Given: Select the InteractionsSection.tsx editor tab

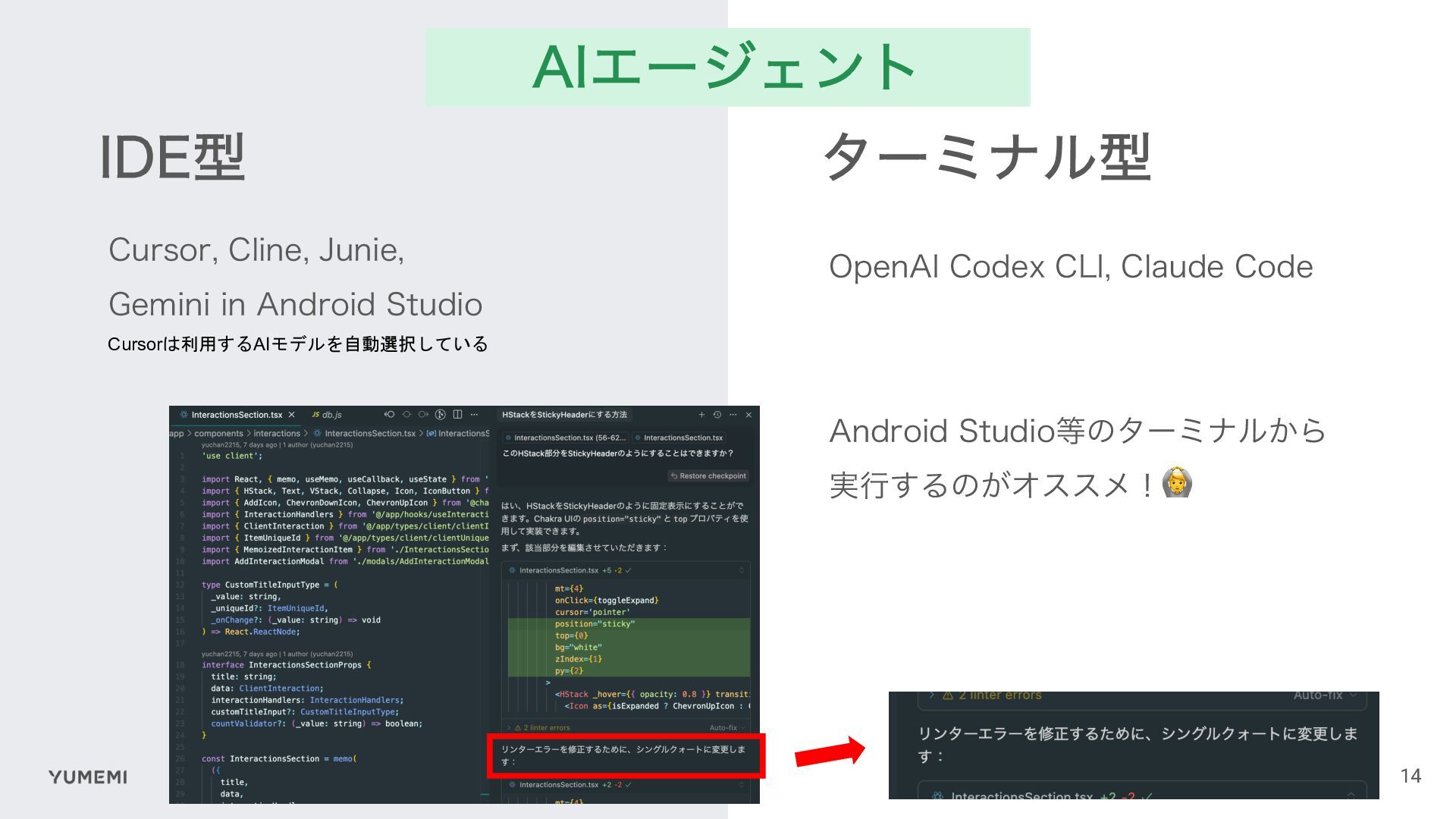Looking at the screenshot, I should click(x=236, y=415).
